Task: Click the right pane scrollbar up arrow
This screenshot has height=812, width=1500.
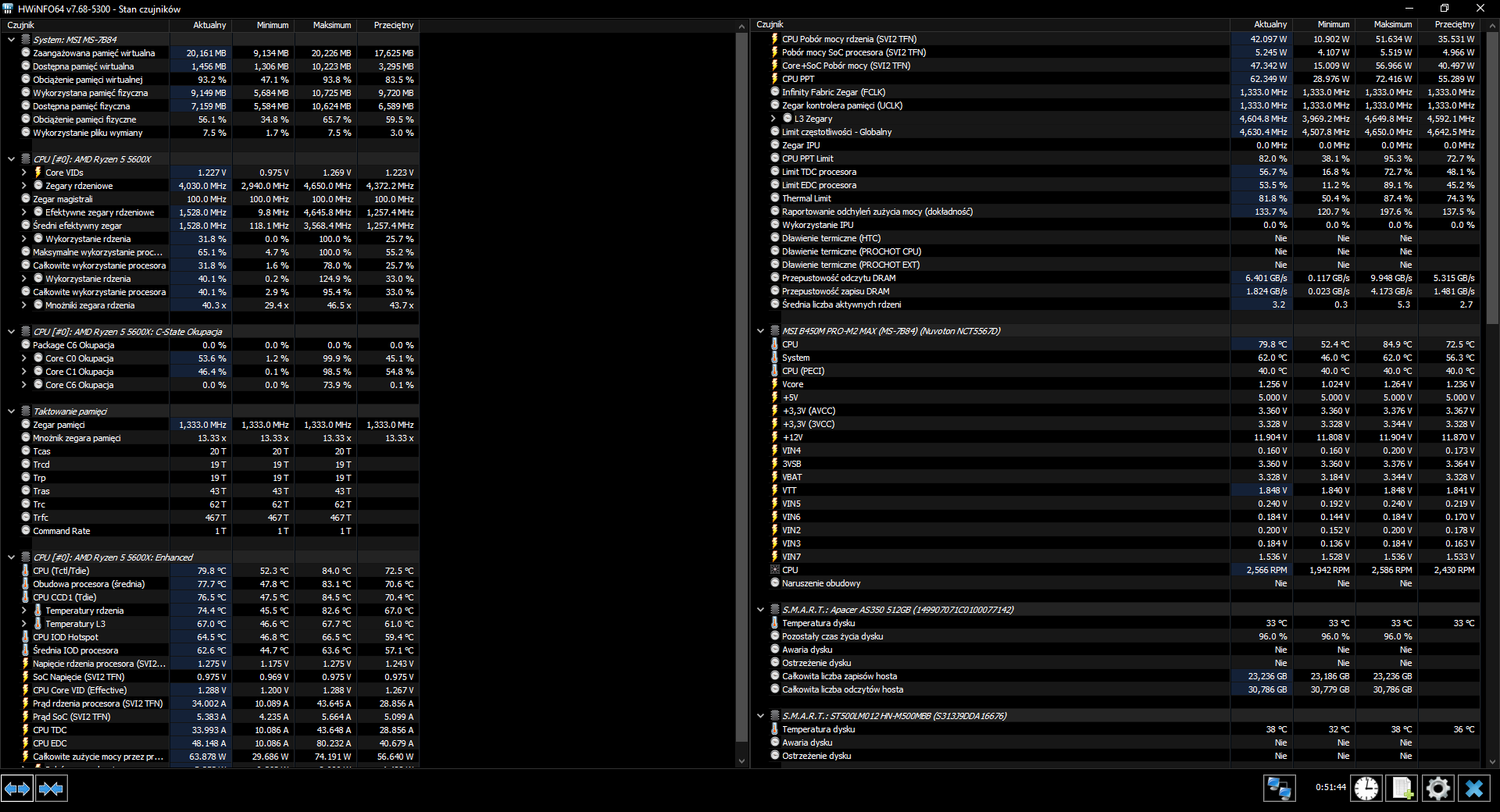Action: point(1493,26)
